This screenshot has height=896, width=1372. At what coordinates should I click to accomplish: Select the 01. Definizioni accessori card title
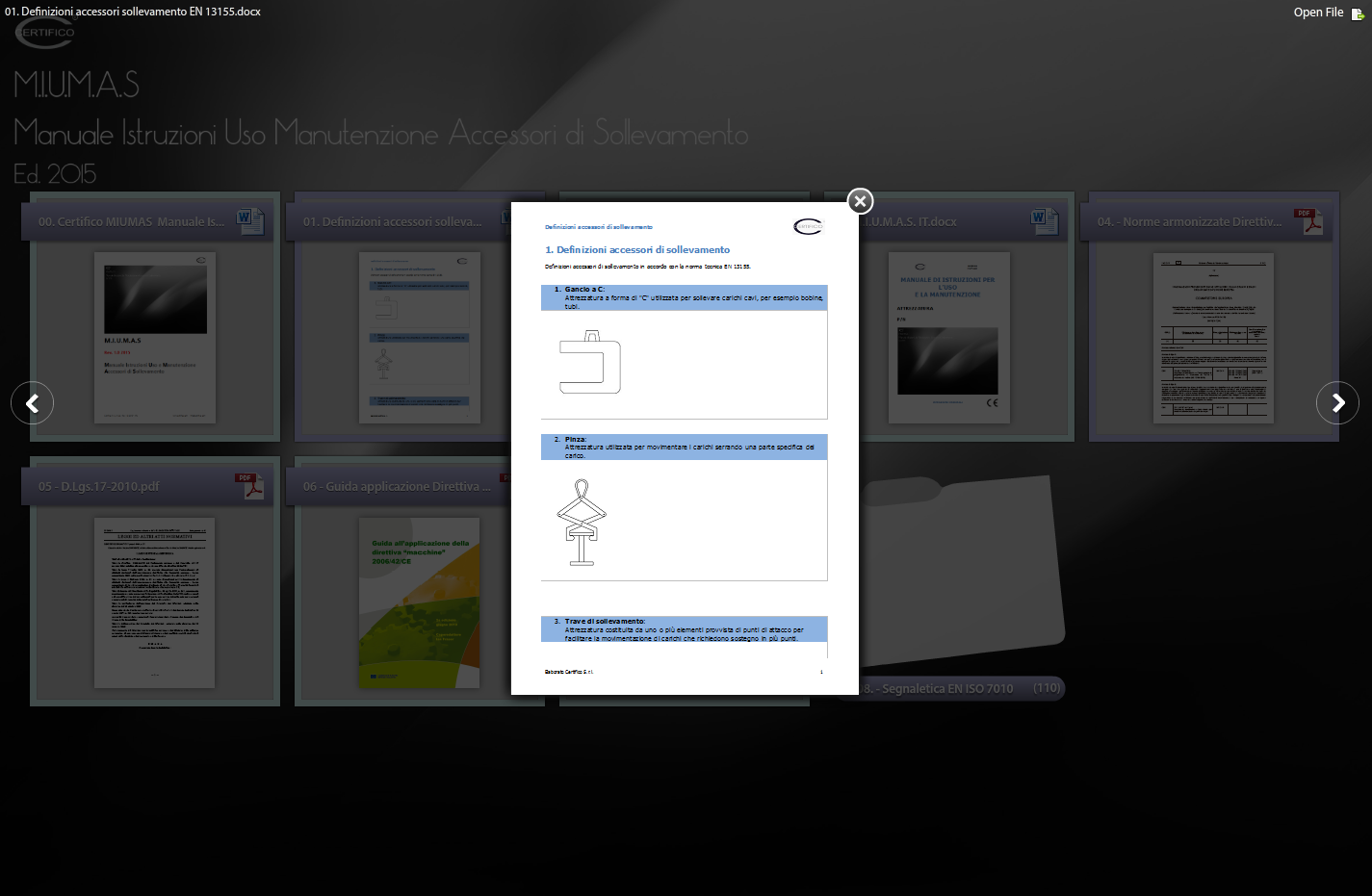[x=392, y=221]
